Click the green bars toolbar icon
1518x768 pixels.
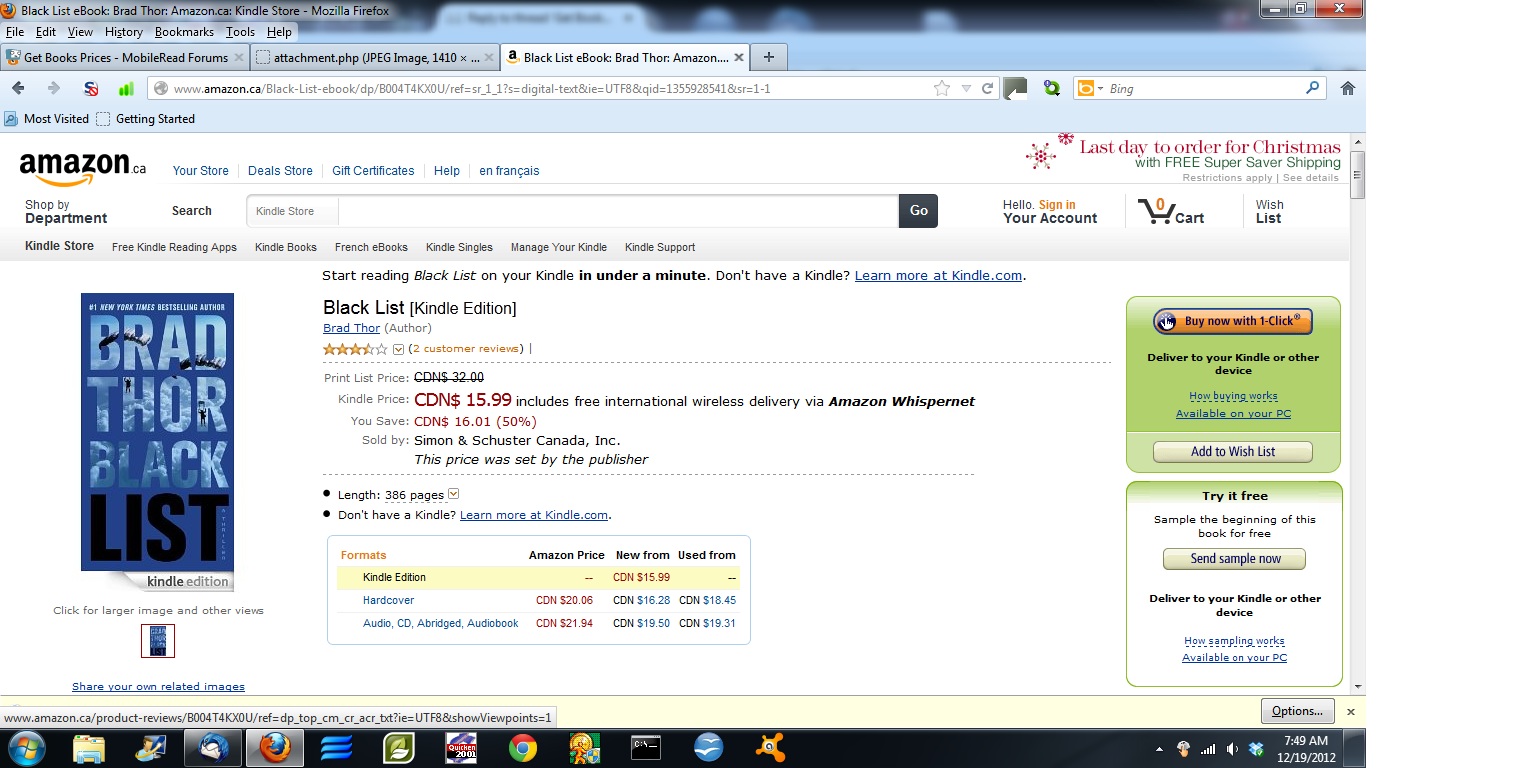tap(126, 89)
